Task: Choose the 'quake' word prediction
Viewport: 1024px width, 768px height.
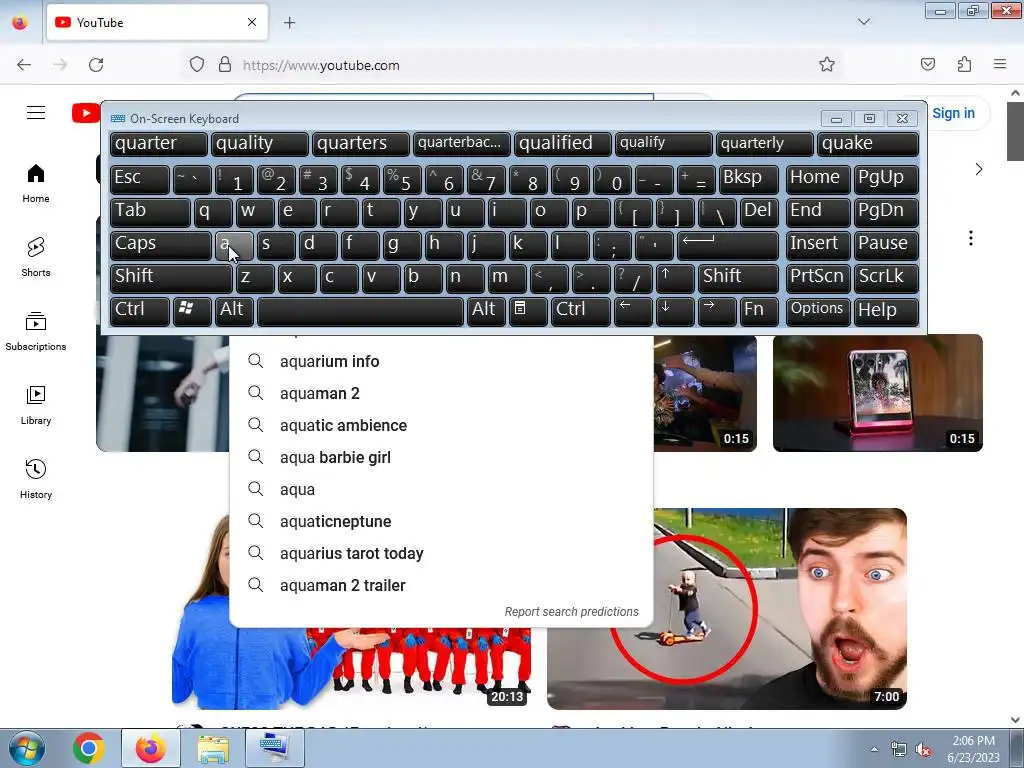Action: coord(868,144)
